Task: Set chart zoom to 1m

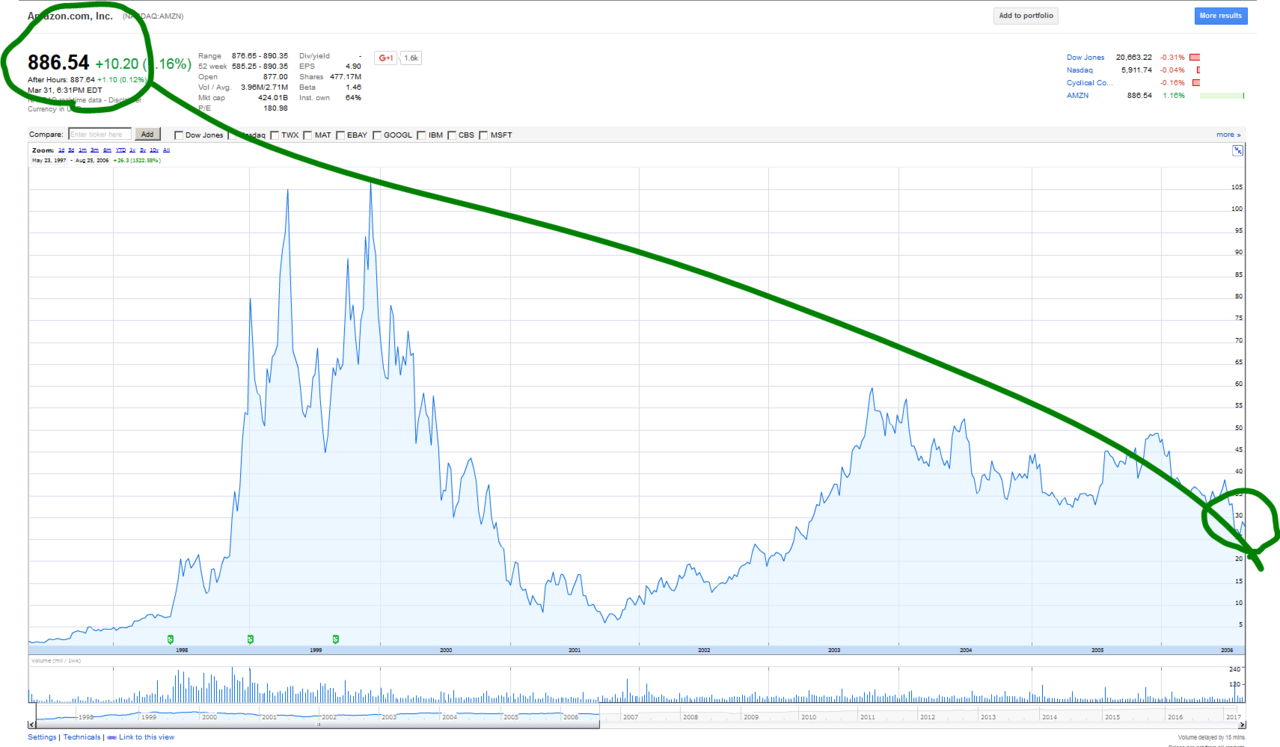Action: click(x=82, y=150)
